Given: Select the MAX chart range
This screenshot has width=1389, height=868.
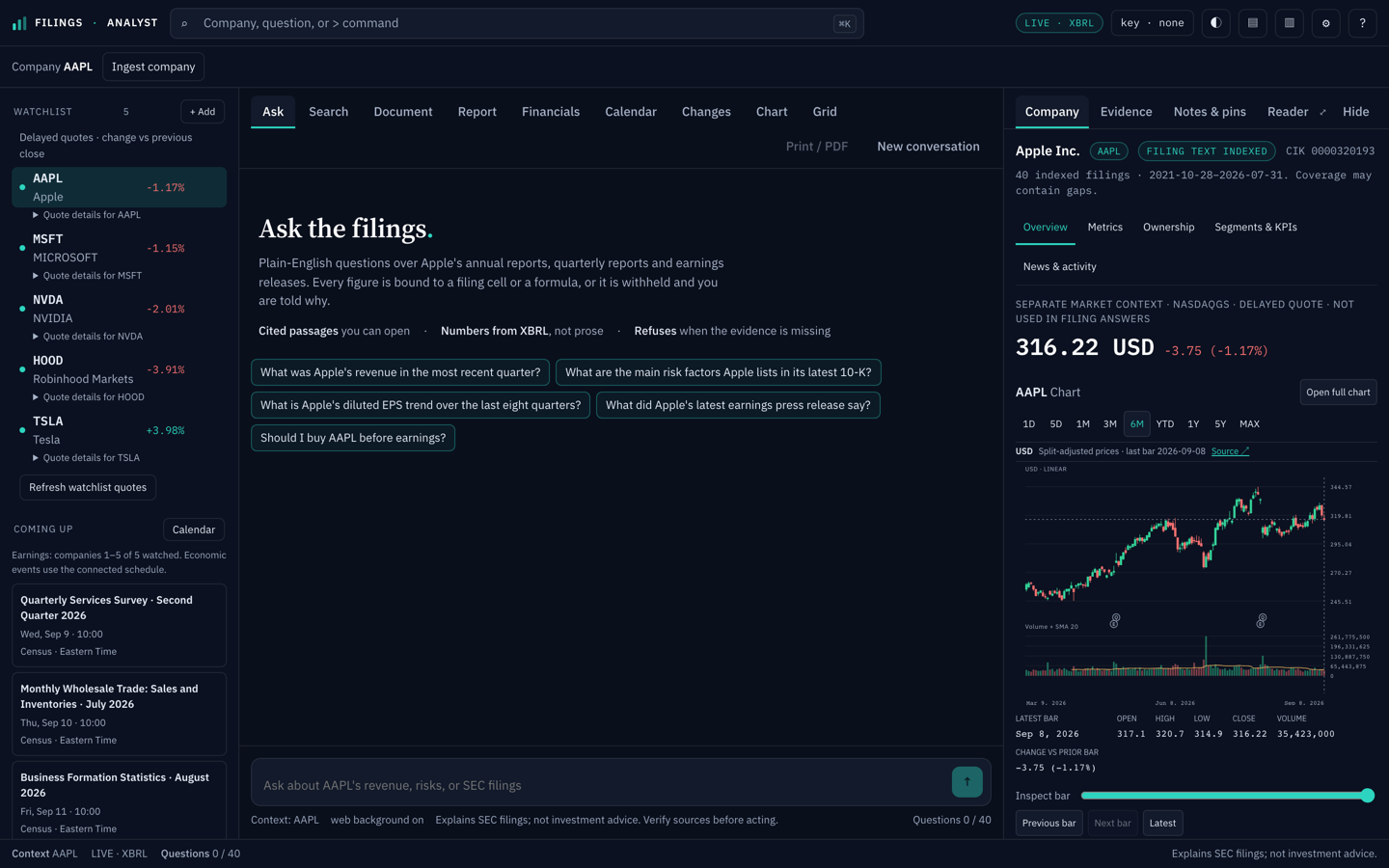Looking at the screenshot, I should [x=1249, y=424].
